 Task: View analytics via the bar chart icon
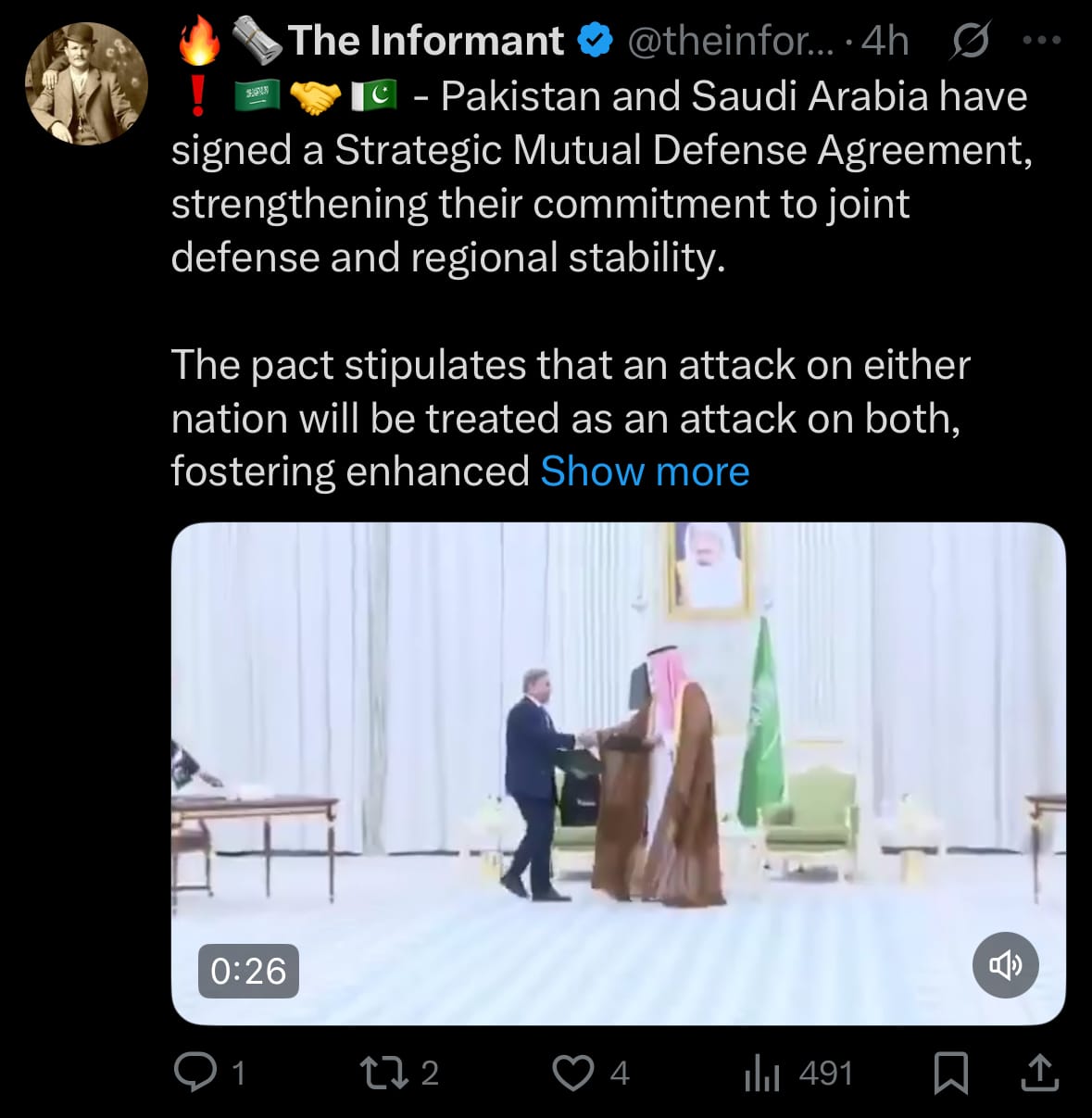[762, 1073]
